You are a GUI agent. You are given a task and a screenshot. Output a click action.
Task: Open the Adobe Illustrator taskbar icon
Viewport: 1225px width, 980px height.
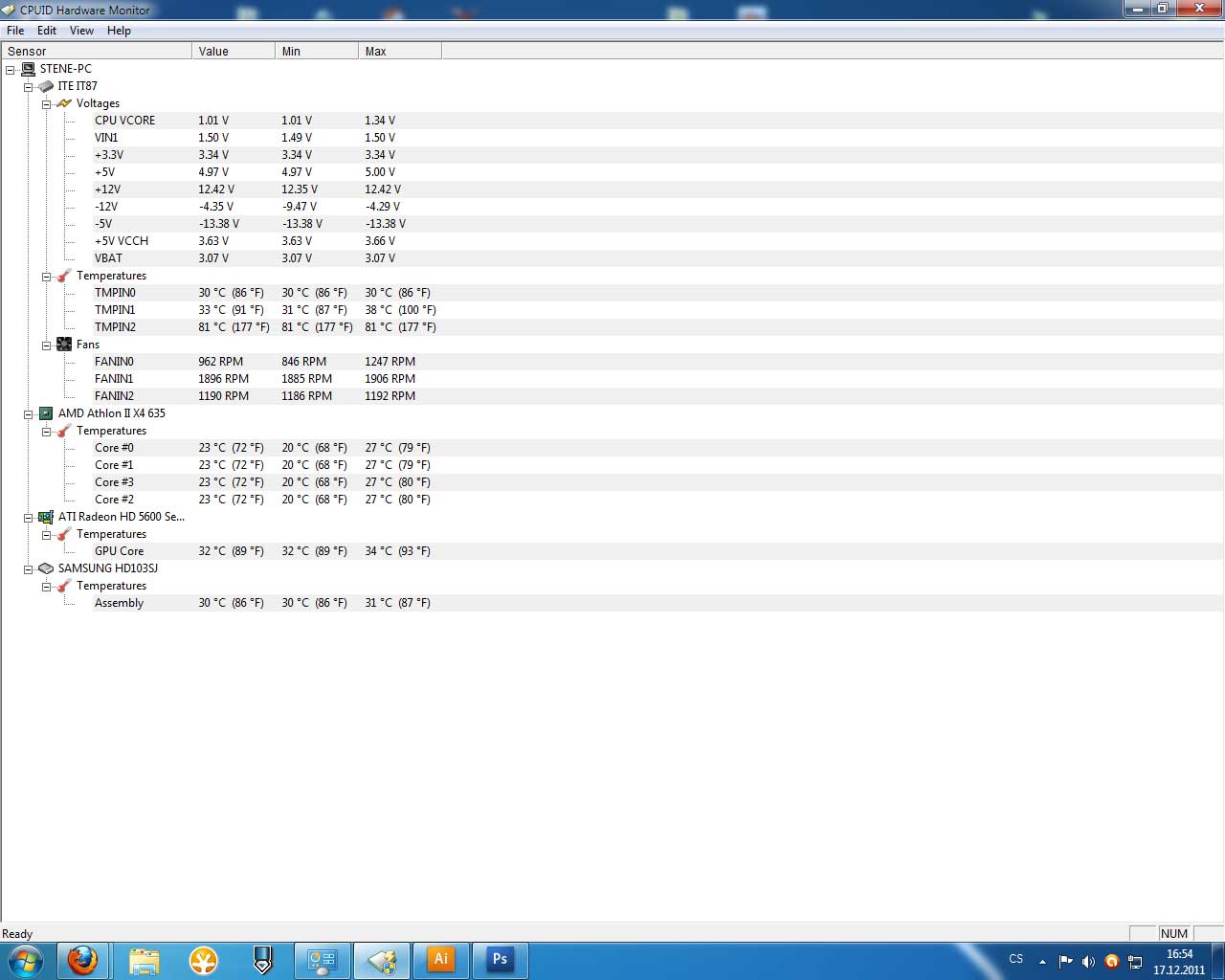(x=440, y=960)
